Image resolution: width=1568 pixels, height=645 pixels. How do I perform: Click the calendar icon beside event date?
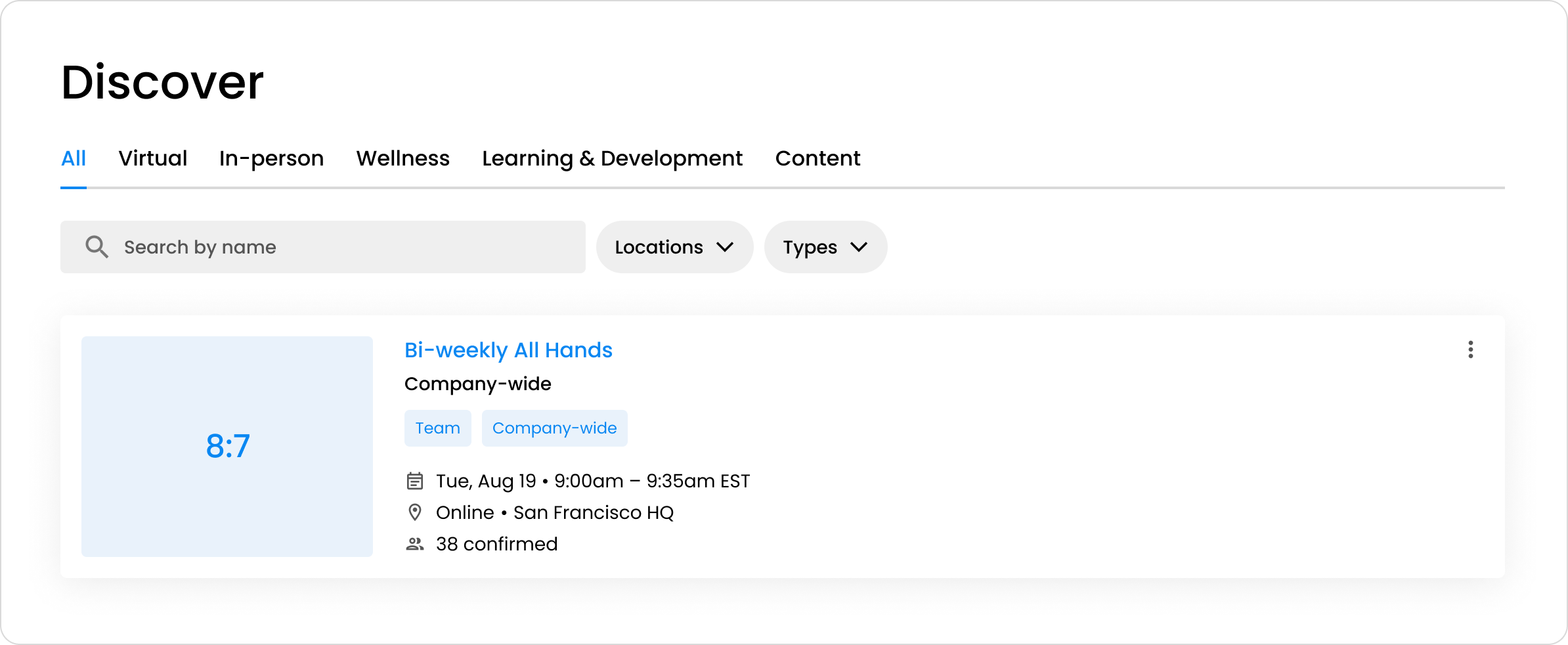point(414,481)
